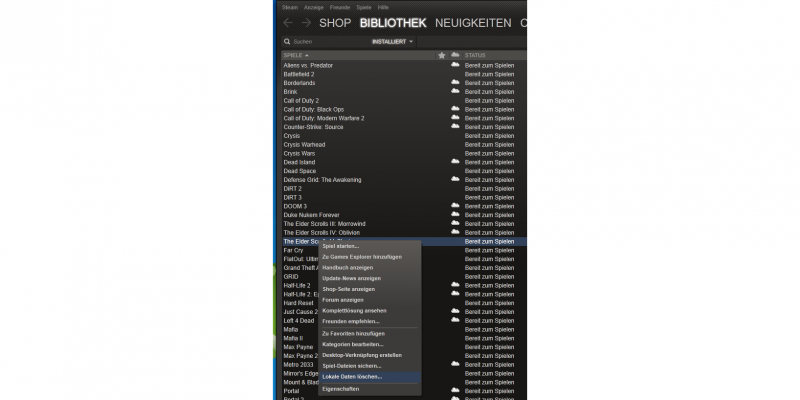The image size is (800, 400).
Task: Select DiRT 3 in the list
Action: (292, 197)
